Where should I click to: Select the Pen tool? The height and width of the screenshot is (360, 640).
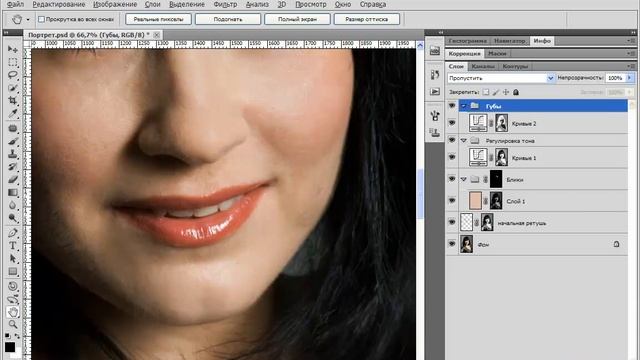(13, 233)
